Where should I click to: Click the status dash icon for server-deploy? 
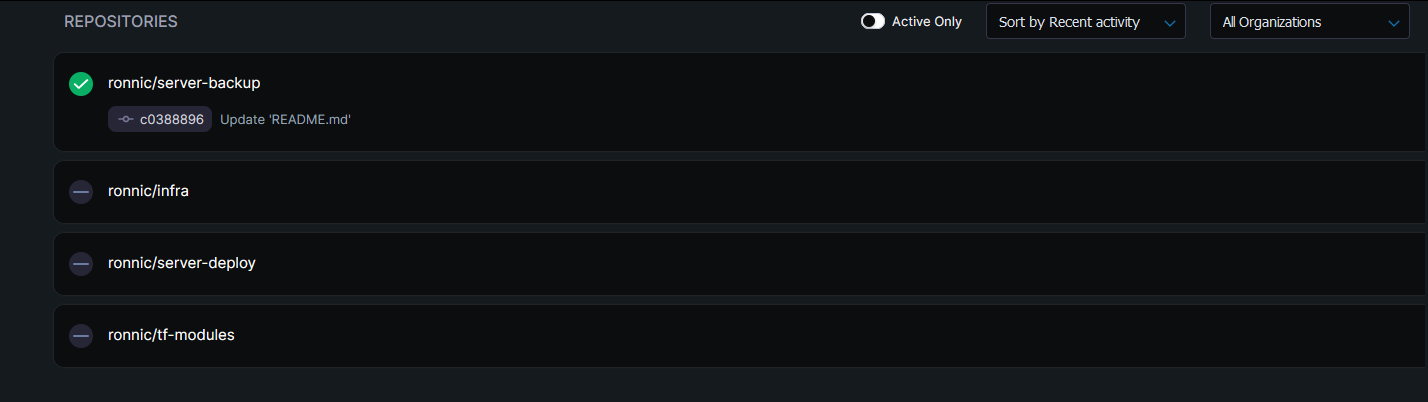click(x=81, y=264)
